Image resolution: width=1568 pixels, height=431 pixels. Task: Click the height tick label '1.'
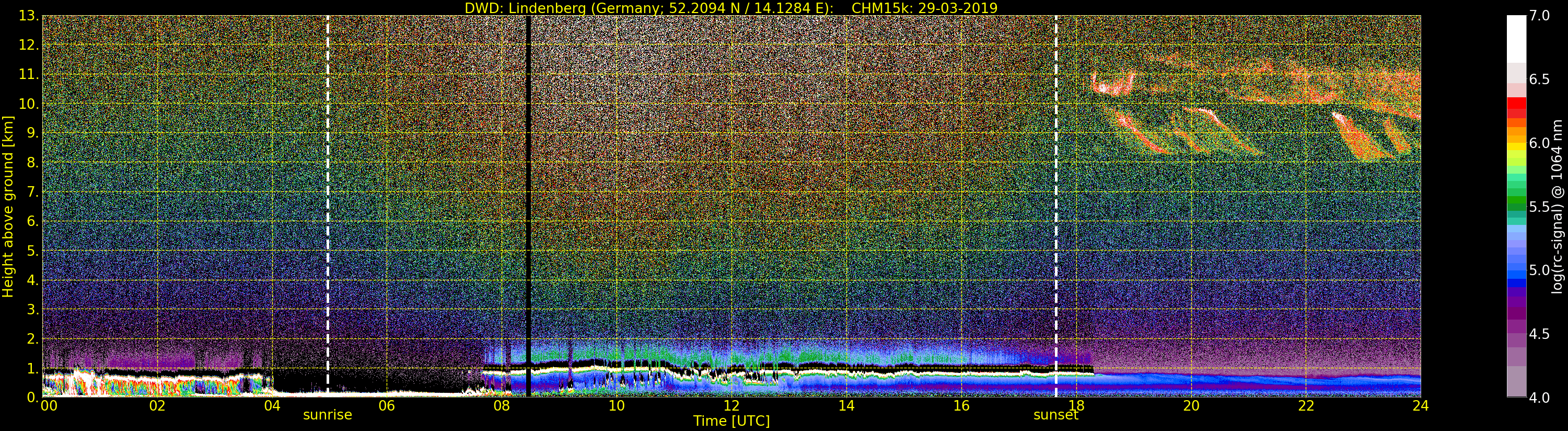tap(33, 368)
